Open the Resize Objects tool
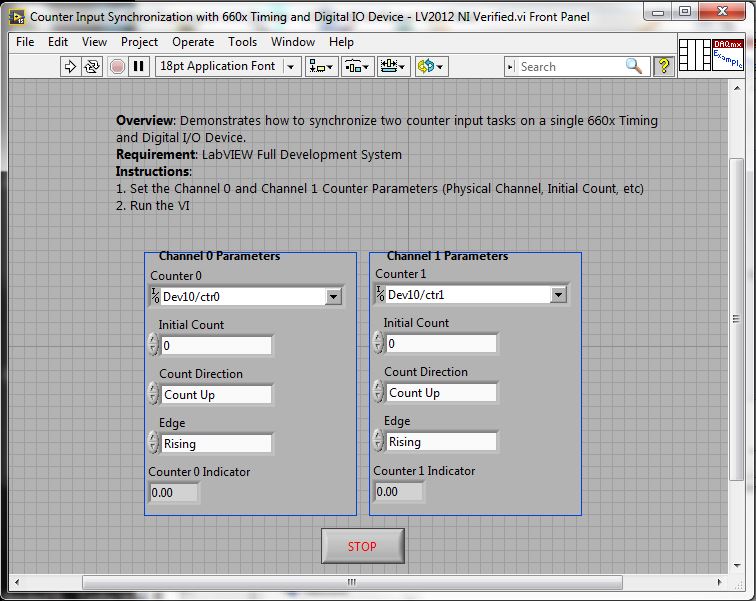The image size is (756, 601). [393, 66]
